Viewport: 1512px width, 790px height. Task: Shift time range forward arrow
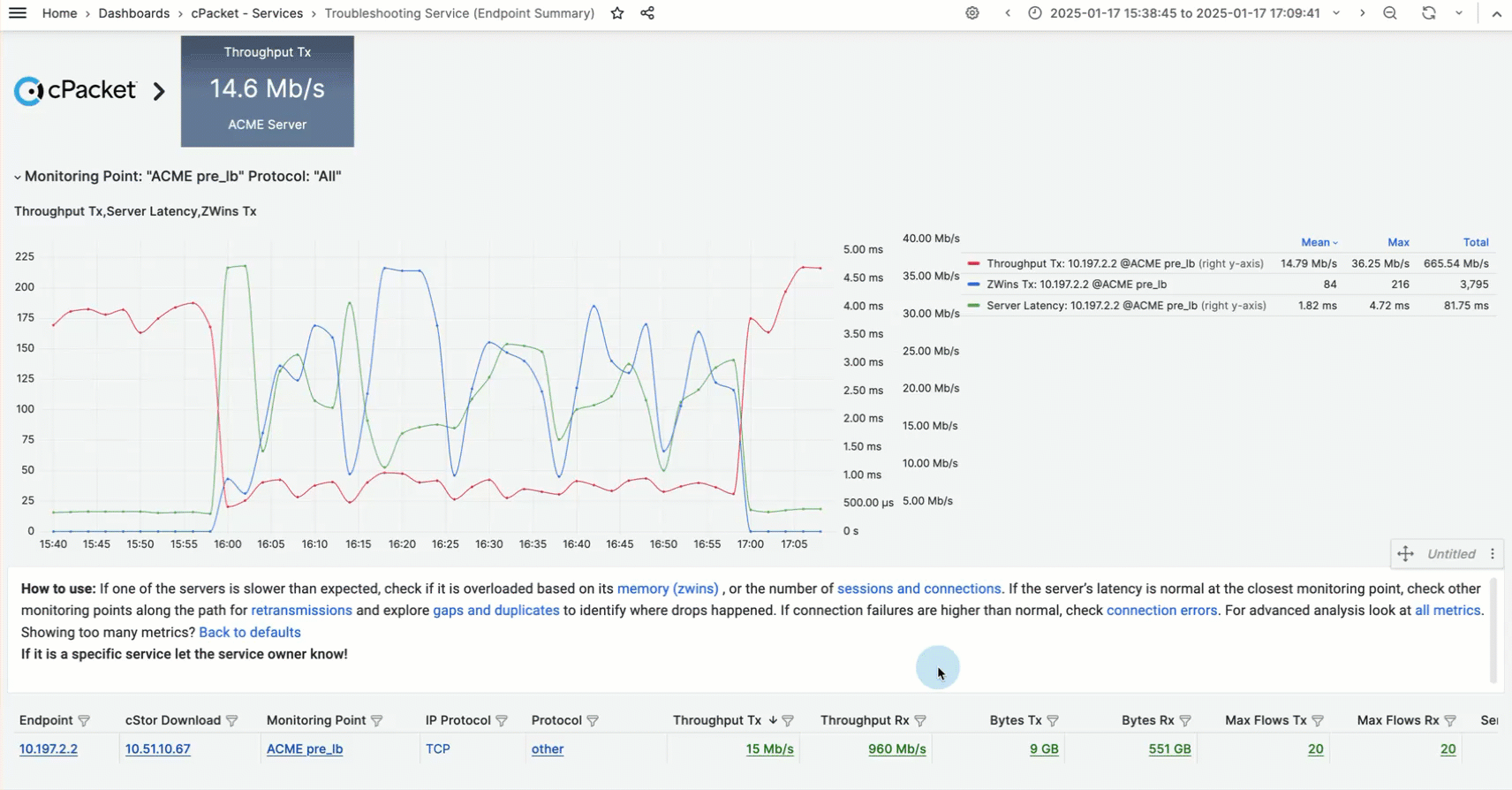click(1362, 13)
